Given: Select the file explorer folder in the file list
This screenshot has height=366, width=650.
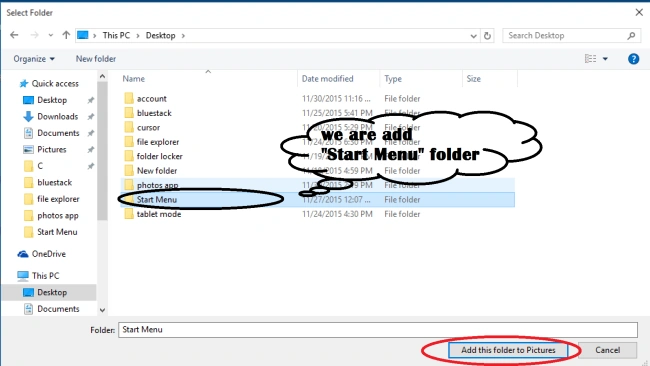Looking at the screenshot, I should pos(158,142).
